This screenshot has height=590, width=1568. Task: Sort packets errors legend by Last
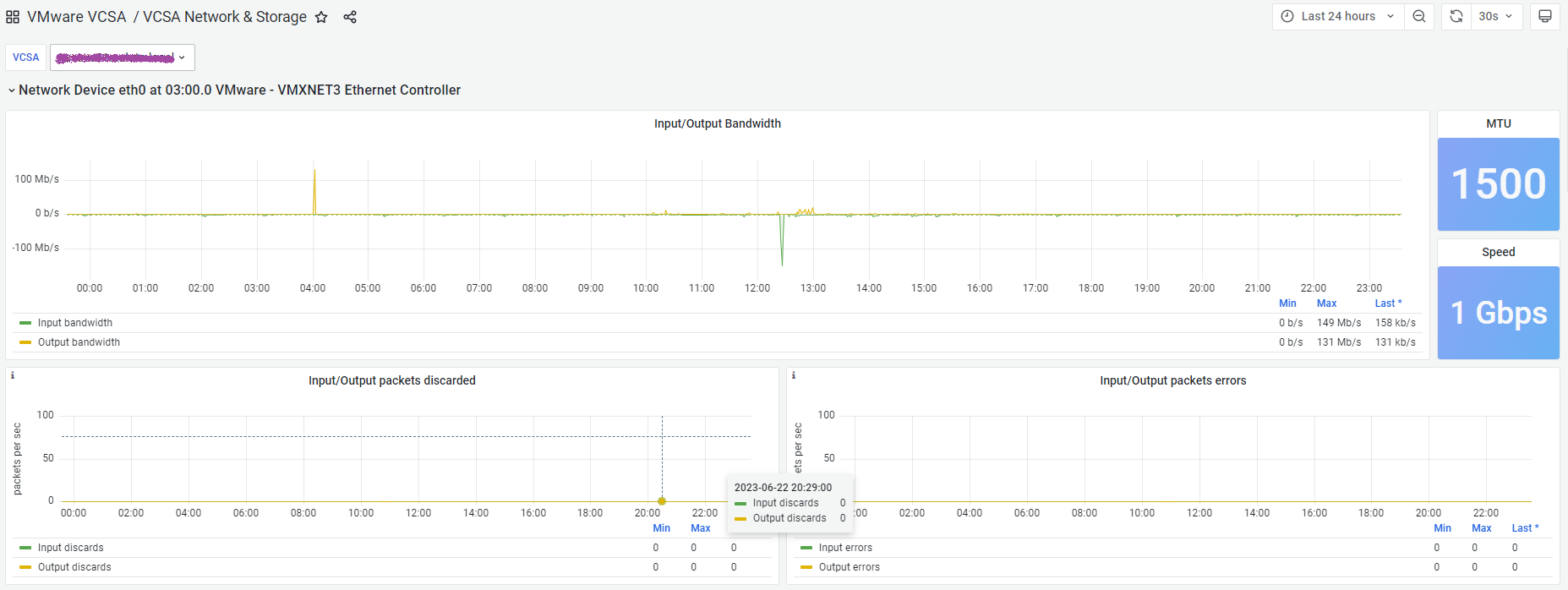click(1525, 528)
